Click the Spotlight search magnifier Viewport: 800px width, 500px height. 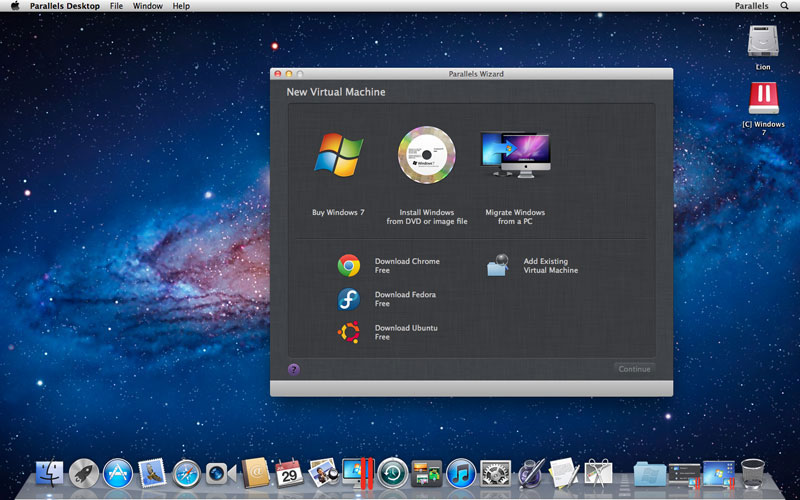click(x=784, y=6)
